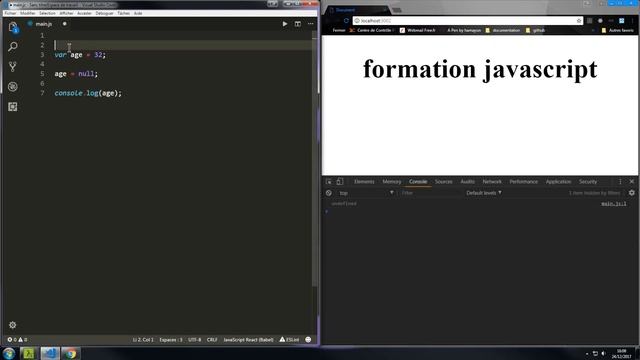
Task: Open the Afficher menu
Action: (66, 13)
